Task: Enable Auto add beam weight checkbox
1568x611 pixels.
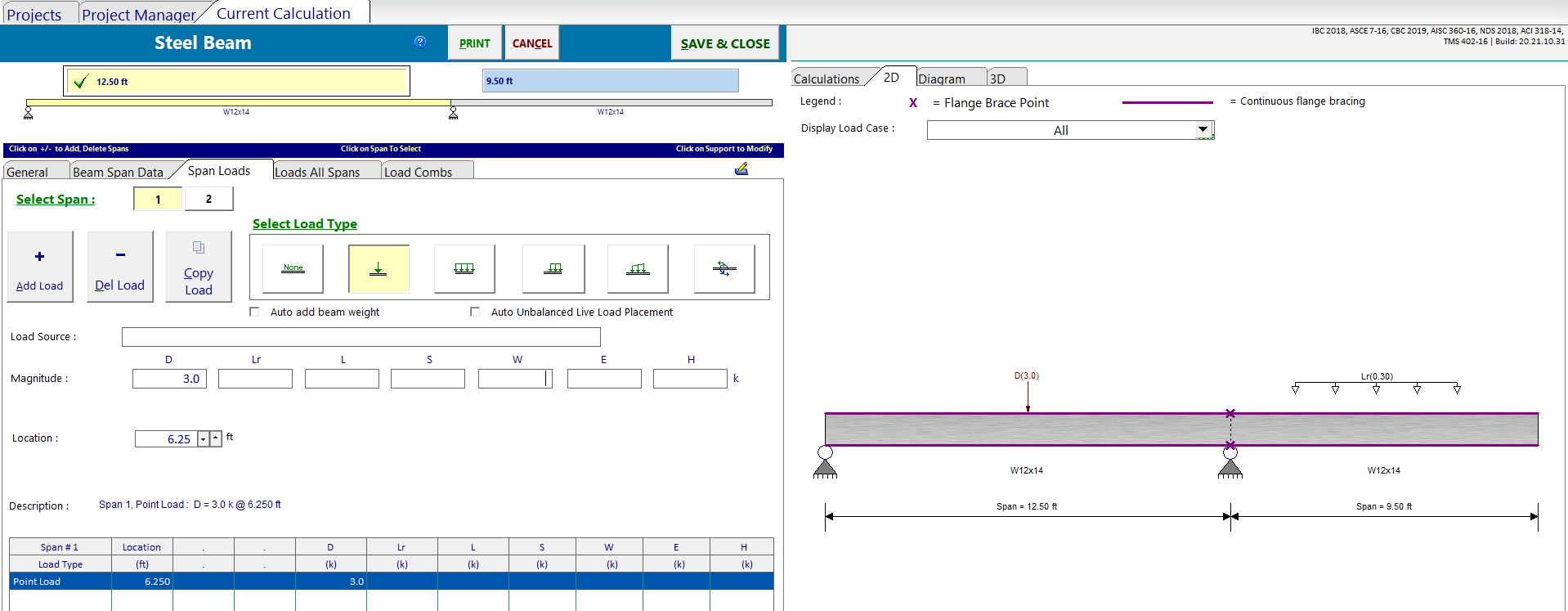Action: coord(254,312)
